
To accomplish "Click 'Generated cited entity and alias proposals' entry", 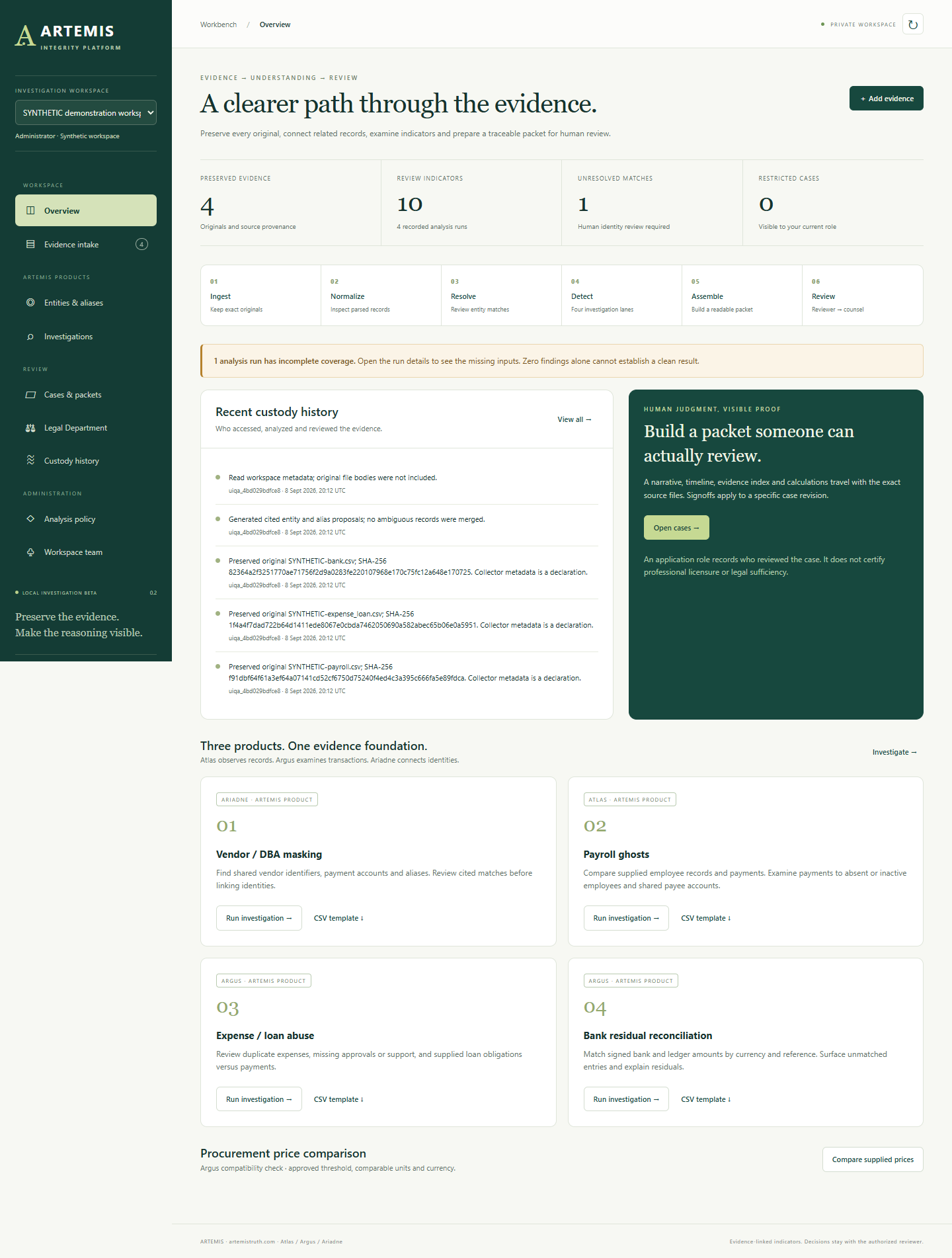I will coord(407,525).
